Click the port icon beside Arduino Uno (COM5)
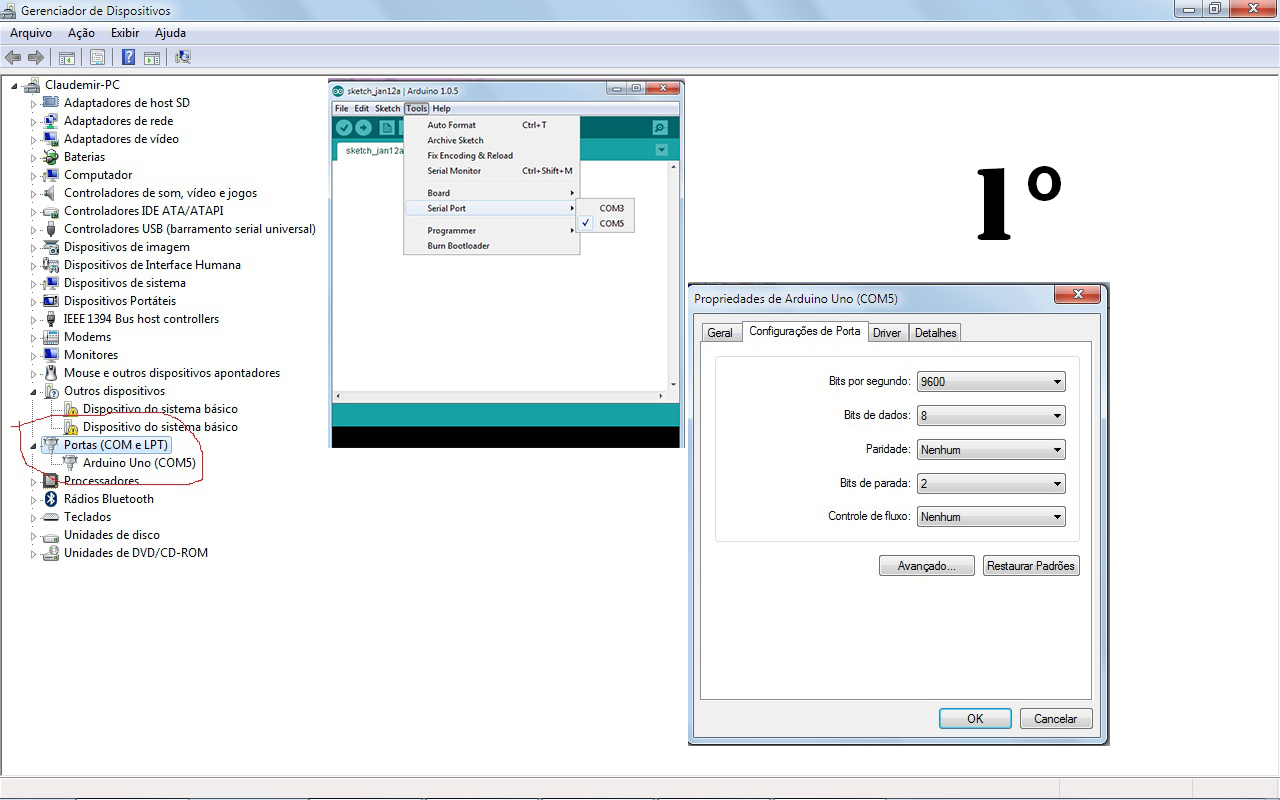This screenshot has height=800, width=1280. click(70, 463)
